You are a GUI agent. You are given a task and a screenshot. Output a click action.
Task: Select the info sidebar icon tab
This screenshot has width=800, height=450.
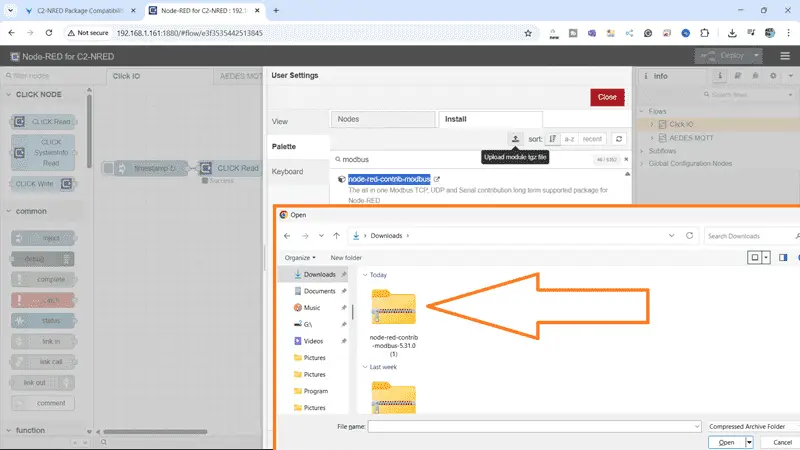(x=719, y=76)
